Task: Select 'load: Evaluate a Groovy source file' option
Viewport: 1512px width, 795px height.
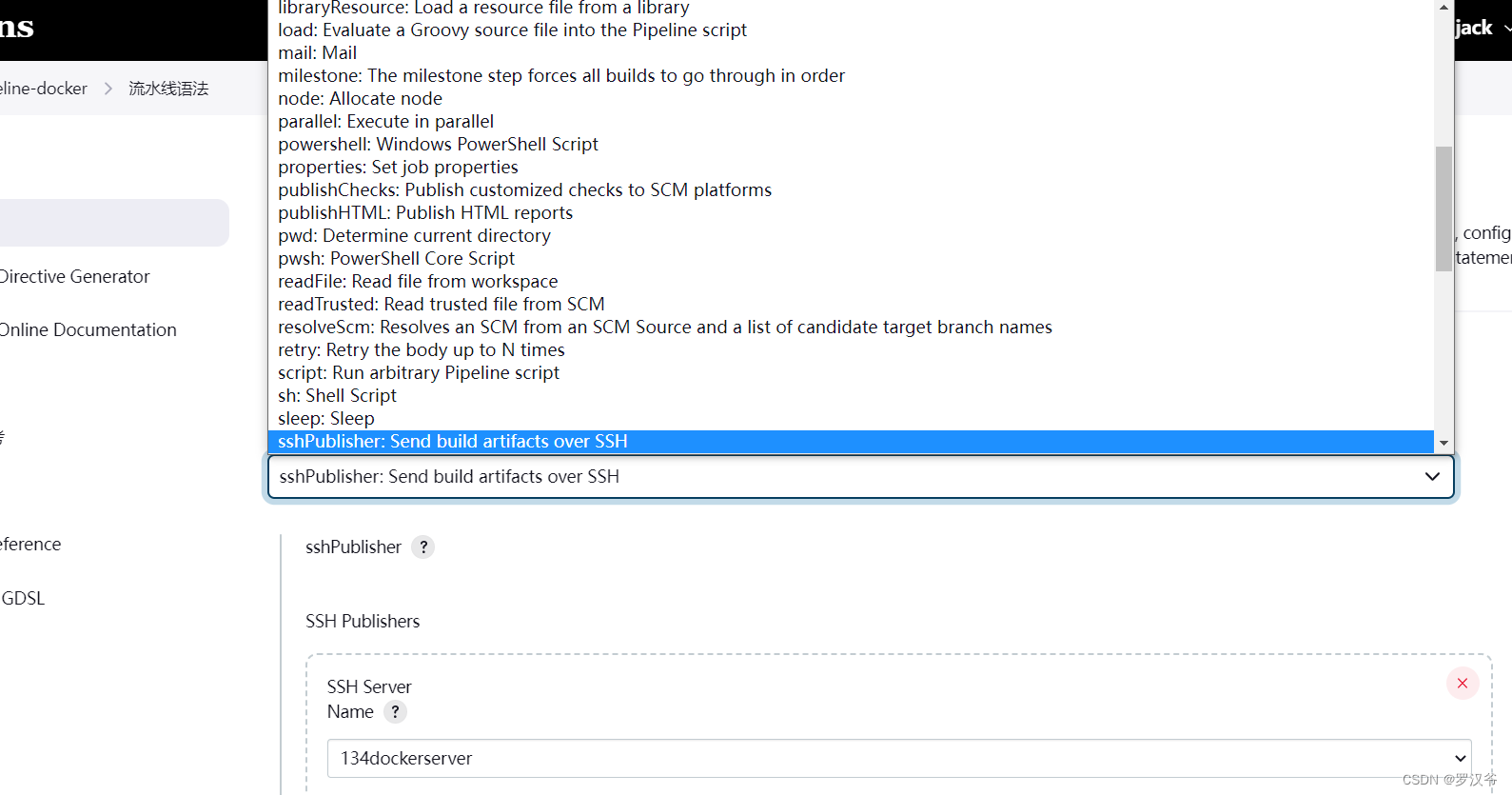Action: pyautogui.click(x=851, y=30)
